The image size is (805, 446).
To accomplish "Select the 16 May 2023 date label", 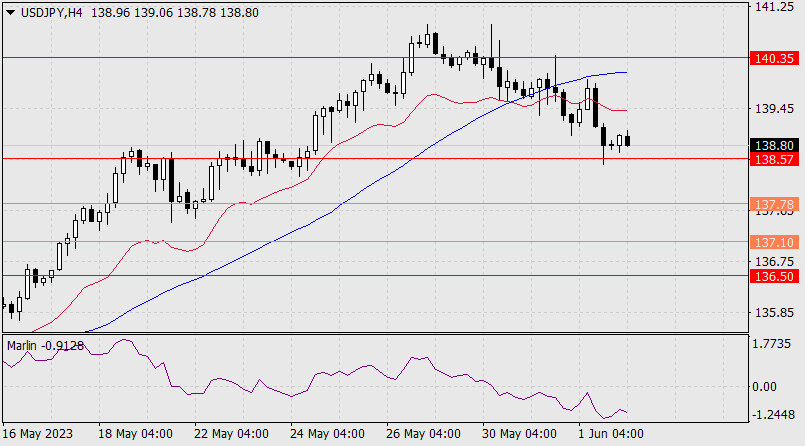I will click(38, 434).
